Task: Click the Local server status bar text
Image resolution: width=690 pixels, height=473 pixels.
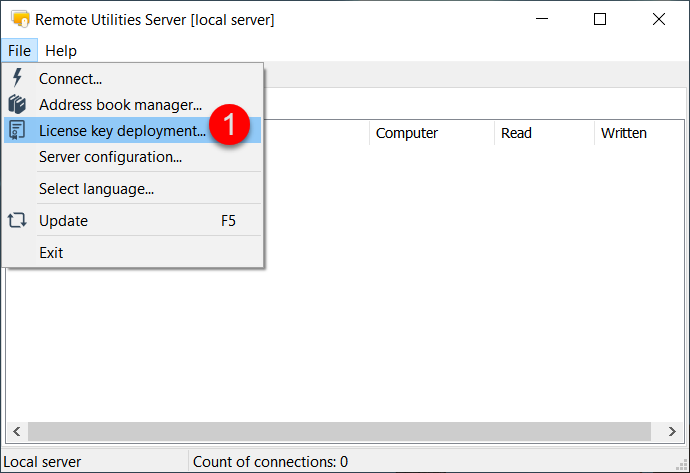Action: 42,462
